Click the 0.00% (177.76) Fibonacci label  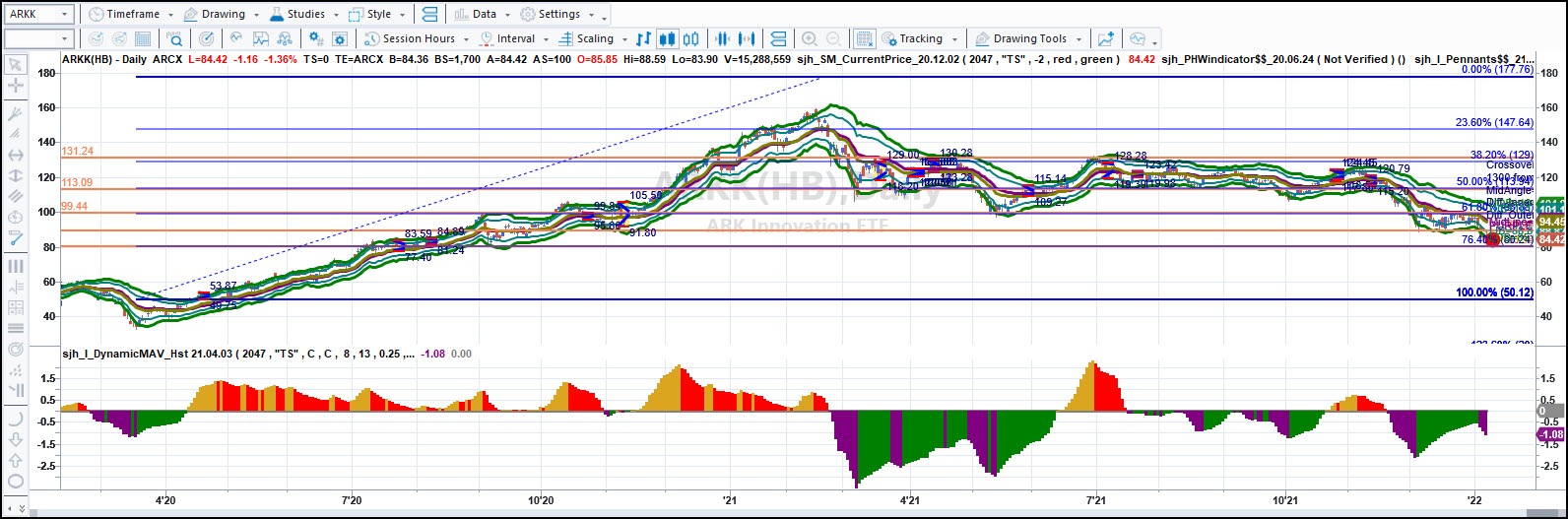pos(1497,70)
